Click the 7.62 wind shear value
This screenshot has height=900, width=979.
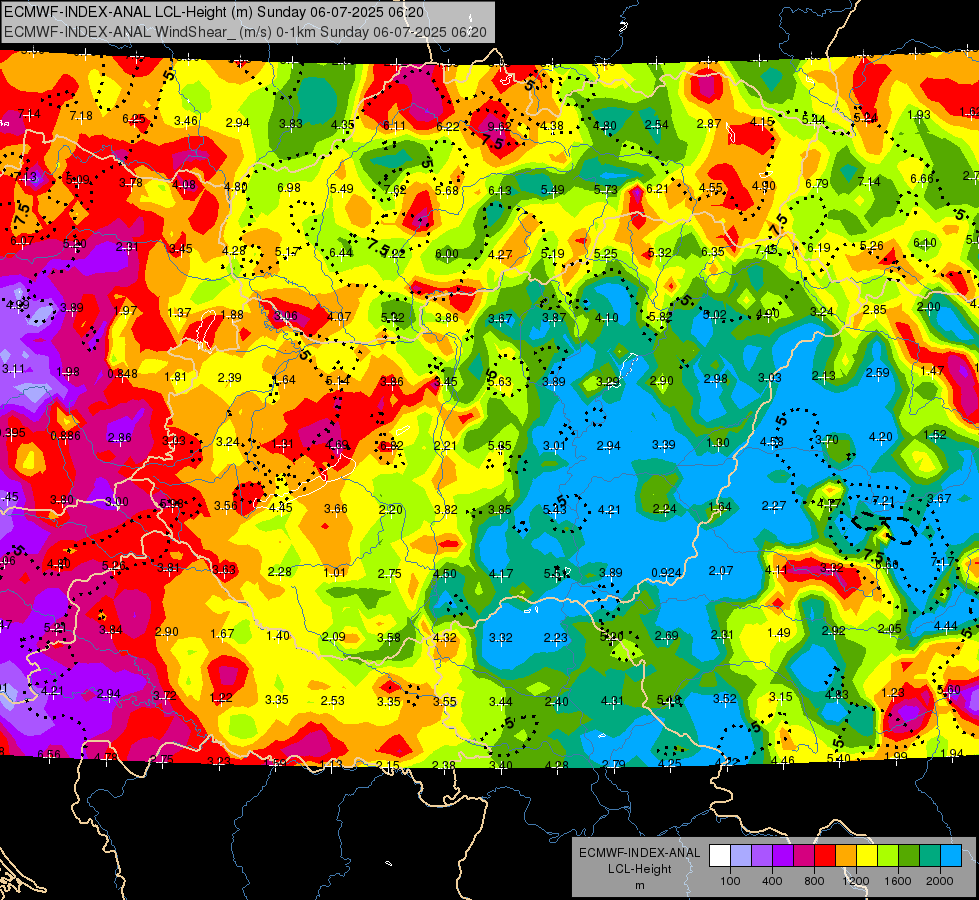pos(395,190)
